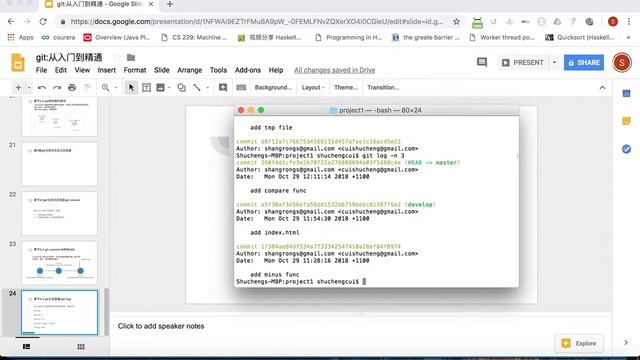Click the Redo arrow in toolbar

pos(57,87)
